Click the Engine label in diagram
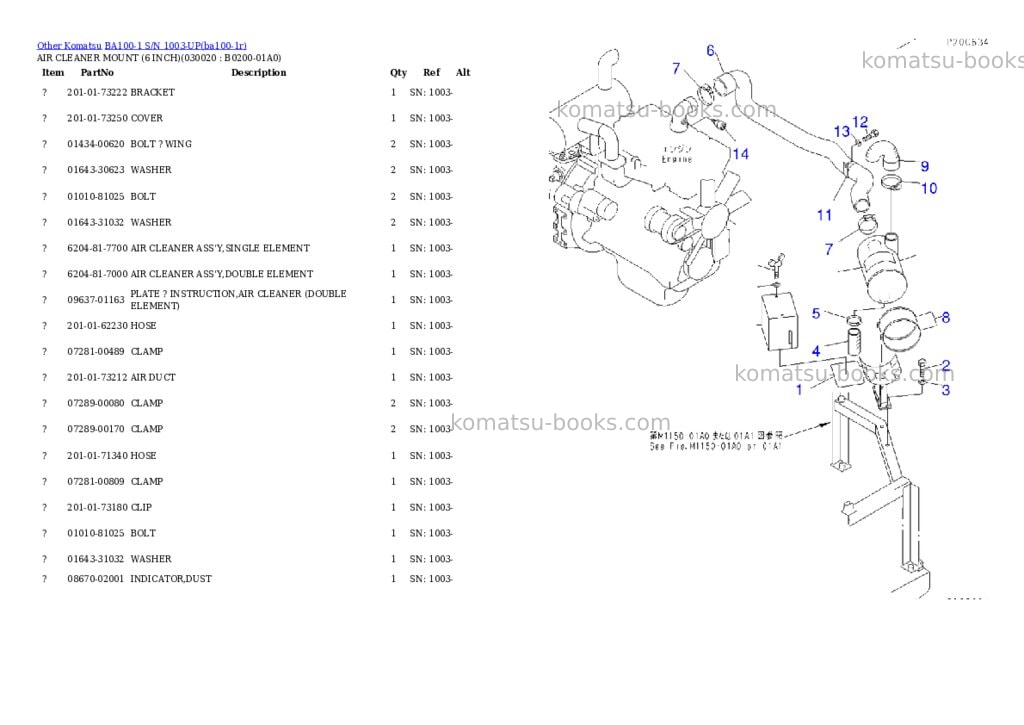Image resolution: width=1024 pixels, height=725 pixels. (677, 160)
